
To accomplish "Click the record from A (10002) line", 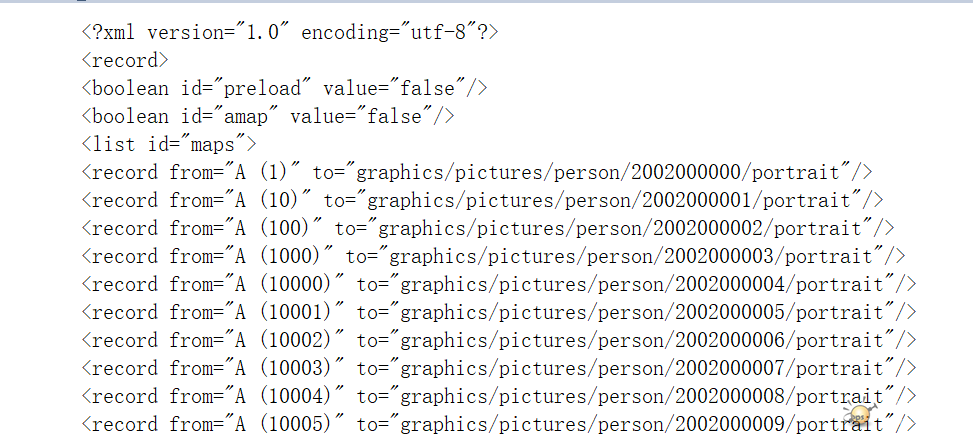I will point(499,340).
